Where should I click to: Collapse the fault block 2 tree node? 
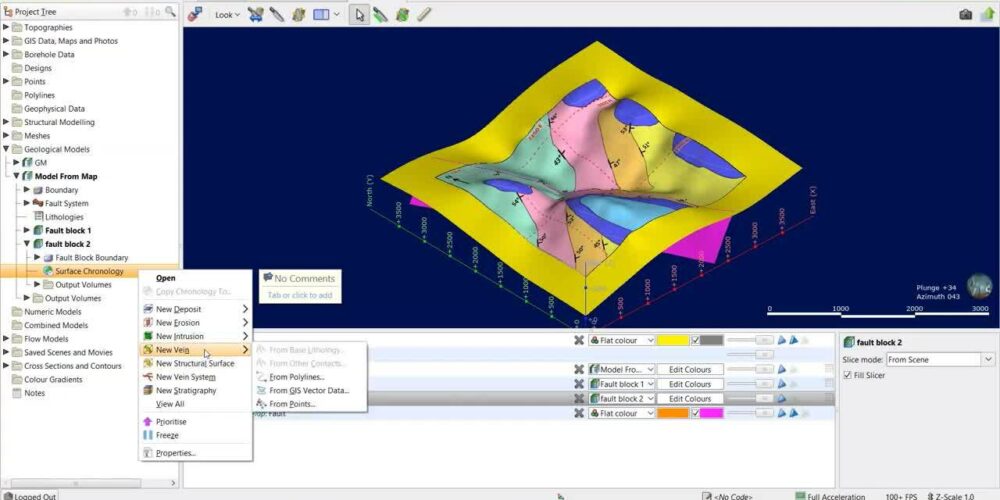[x=27, y=244]
